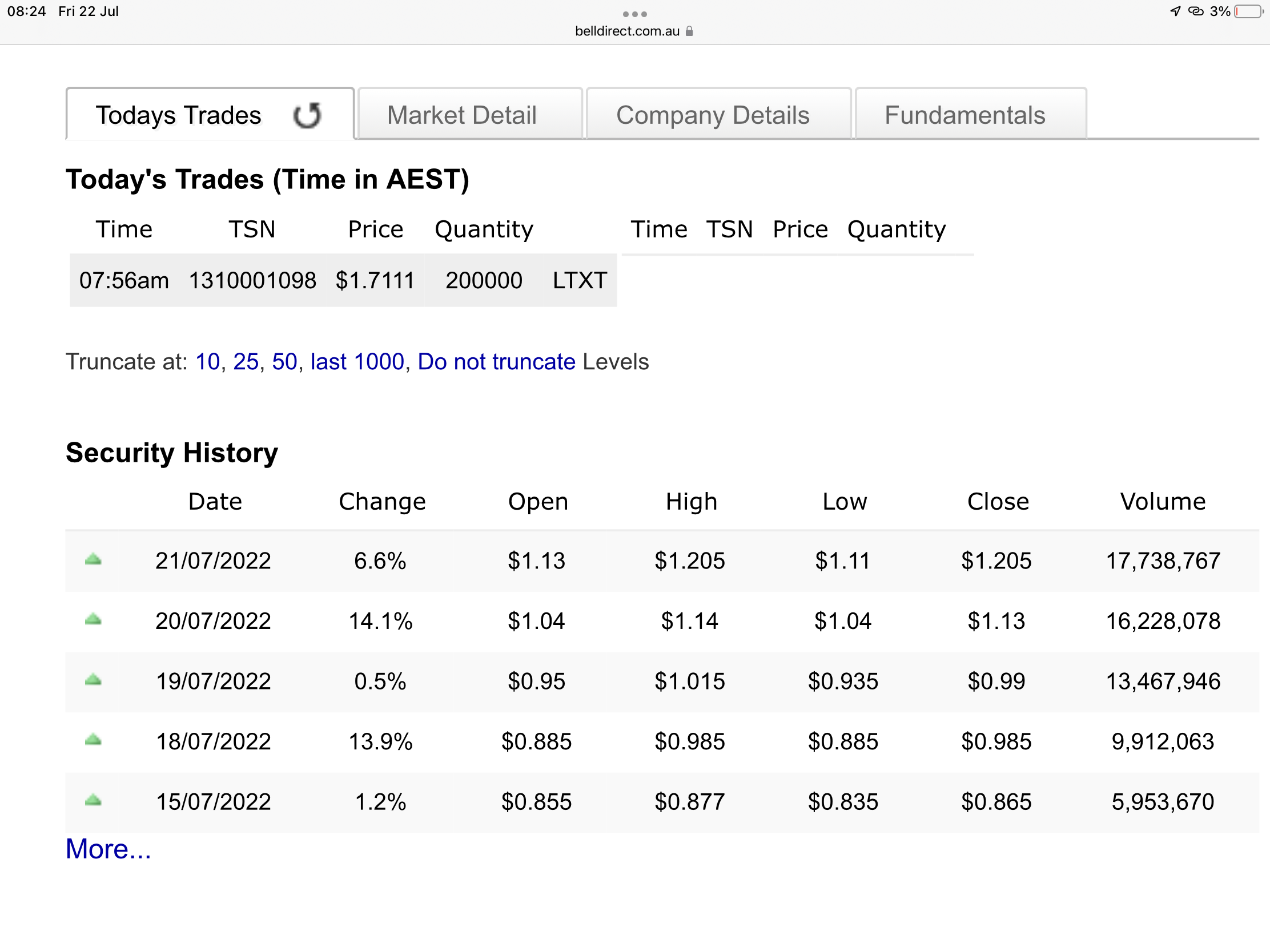Truncate trades at 10 levels

tap(207, 362)
